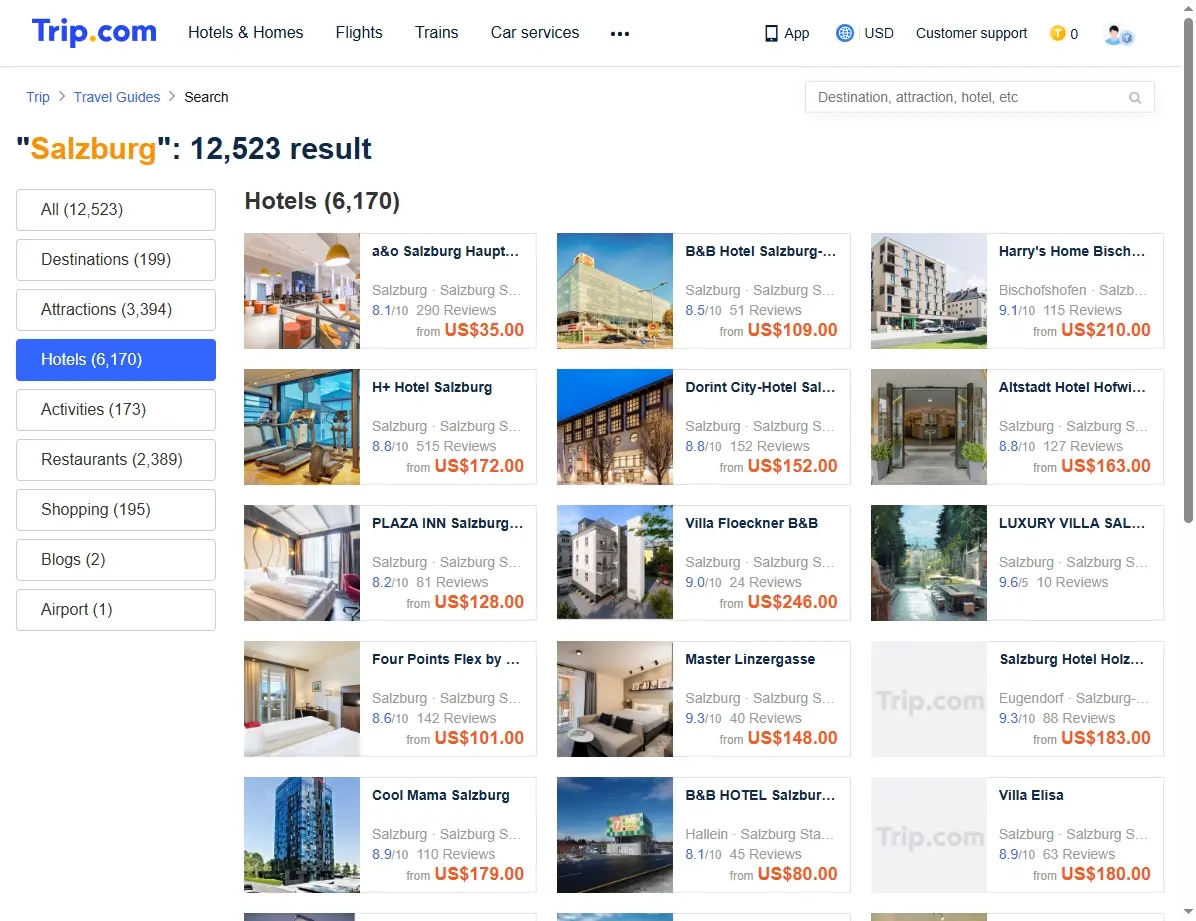This screenshot has width=1196, height=921.
Task: Open Cool Mama Salzburg tower photo
Action: pyautogui.click(x=302, y=835)
